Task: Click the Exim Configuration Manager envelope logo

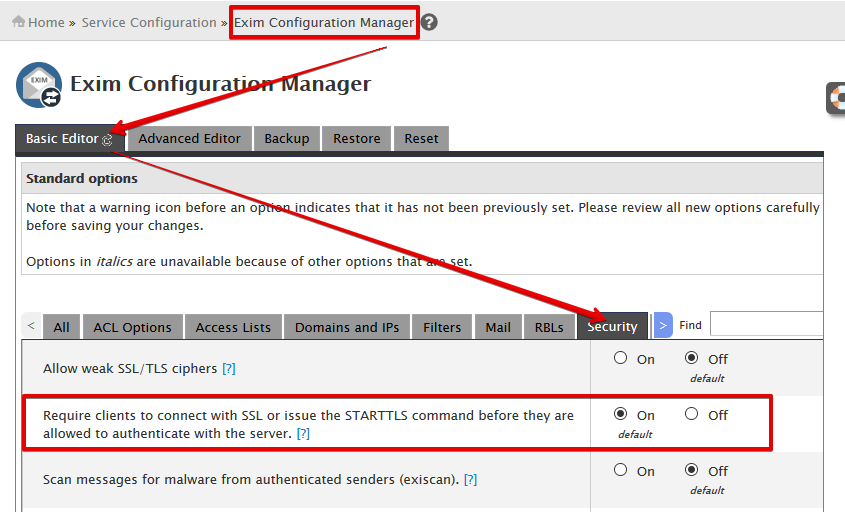Action: tap(39, 85)
